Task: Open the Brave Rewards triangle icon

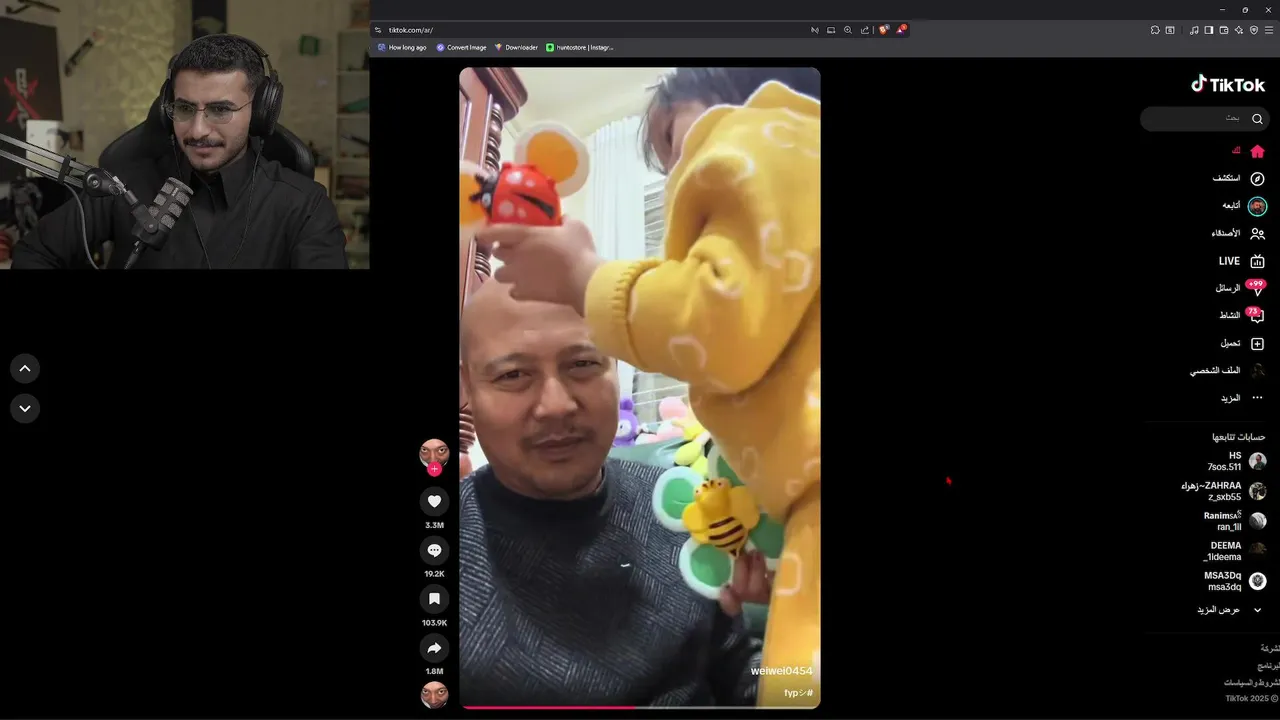Action: tap(901, 29)
